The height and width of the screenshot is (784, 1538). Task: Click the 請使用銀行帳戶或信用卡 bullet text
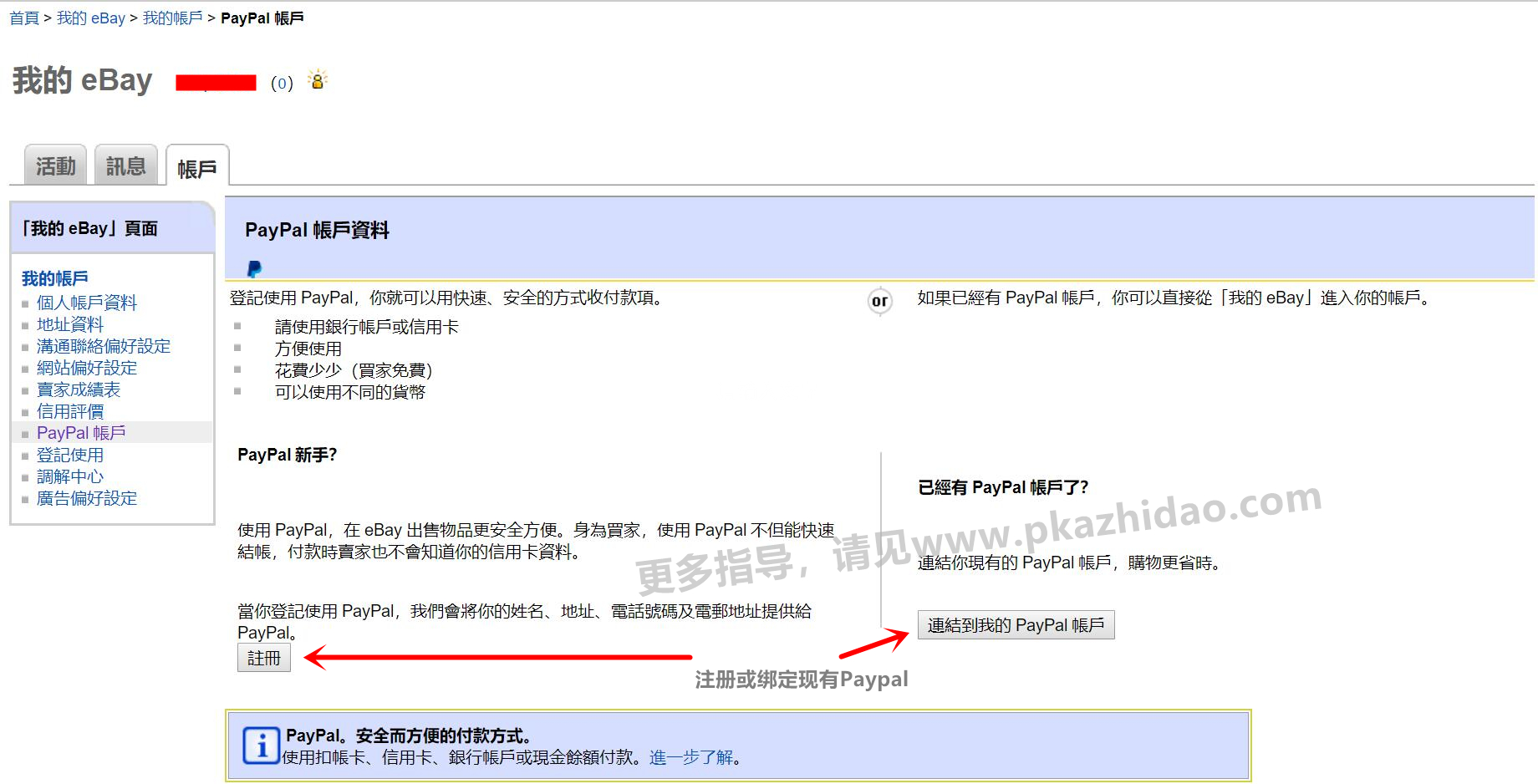(x=366, y=327)
